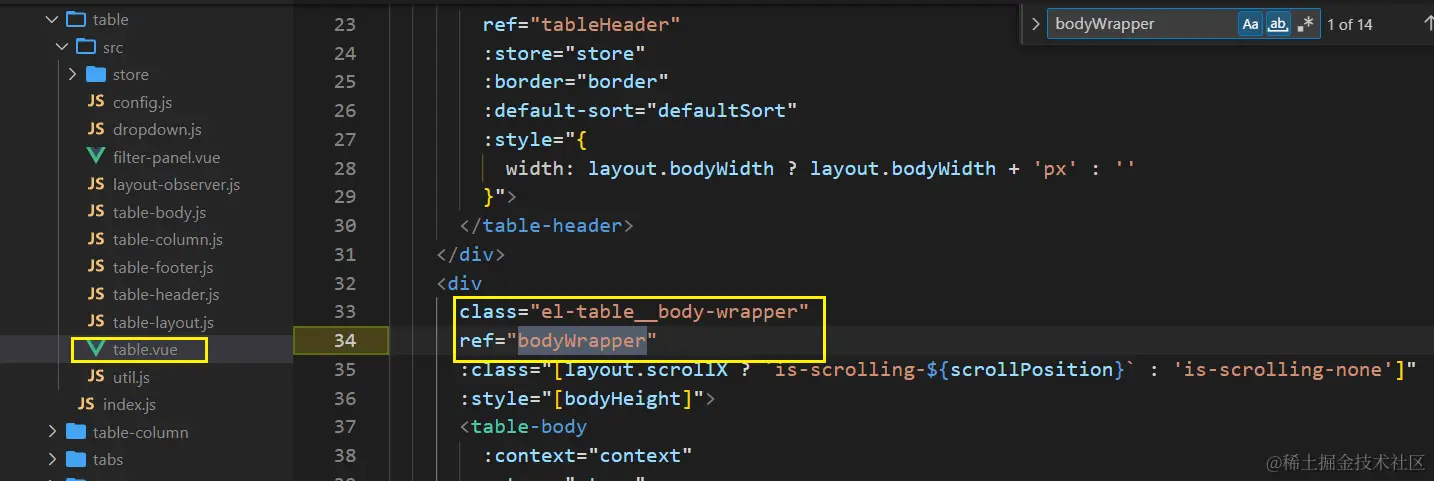Toggle Use Regular Expression option
The height and width of the screenshot is (481, 1434).
(x=1305, y=24)
